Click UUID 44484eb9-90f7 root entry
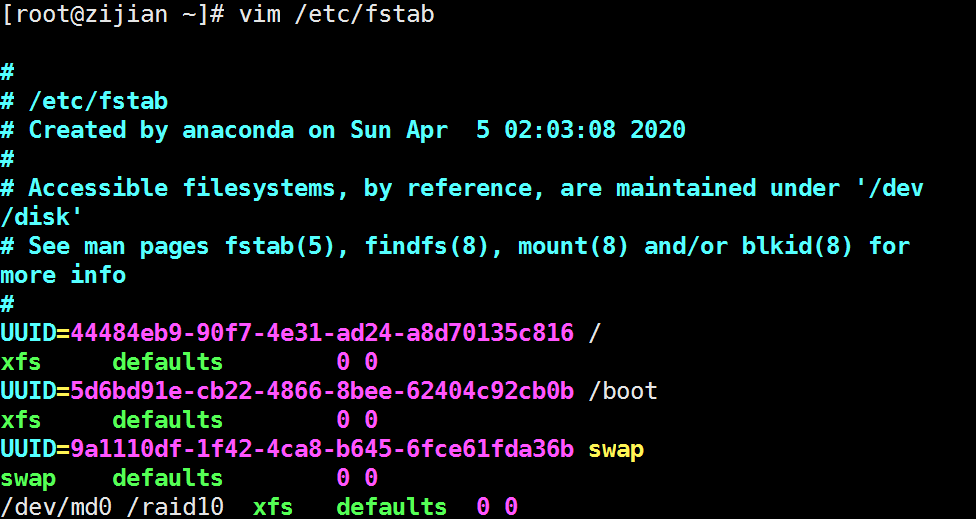This screenshot has width=976, height=519. point(286,333)
